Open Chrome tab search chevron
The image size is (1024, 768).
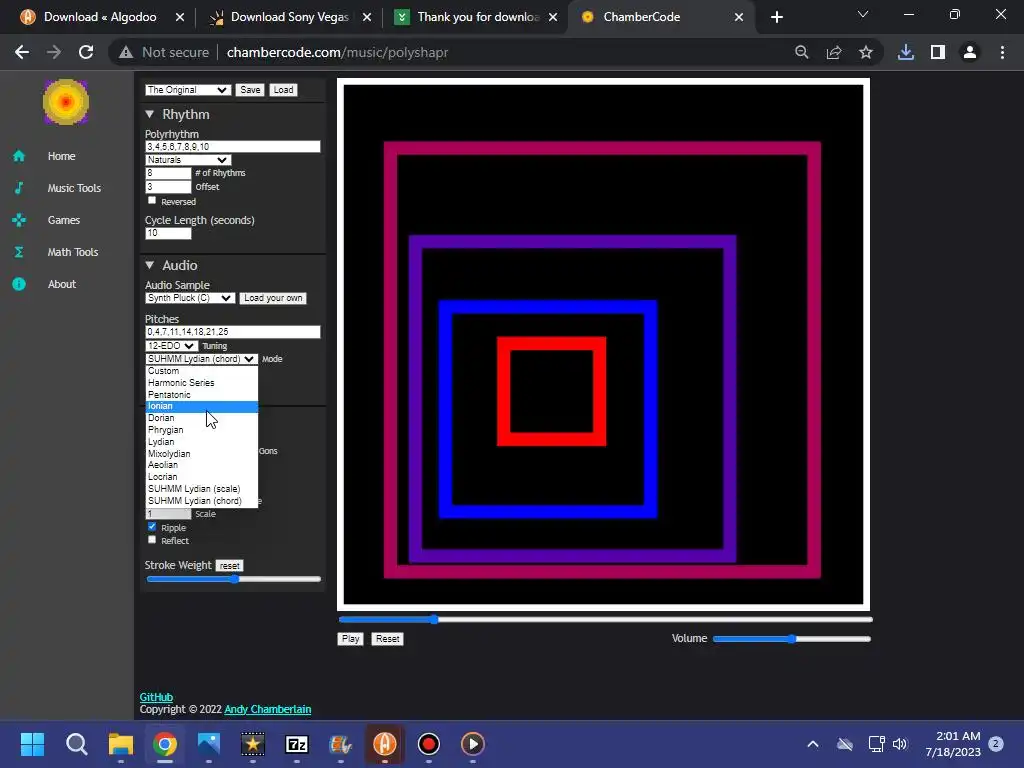863,14
